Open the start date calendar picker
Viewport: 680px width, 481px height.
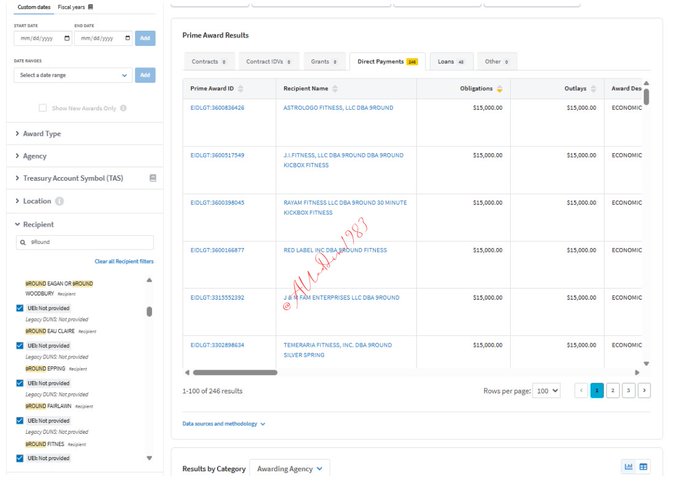pyautogui.click(x=67, y=38)
